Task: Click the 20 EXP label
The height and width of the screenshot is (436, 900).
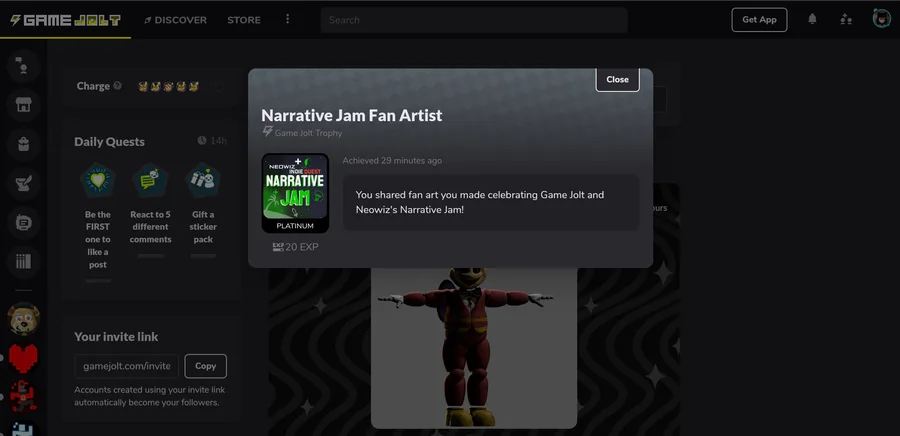Action: (295, 247)
